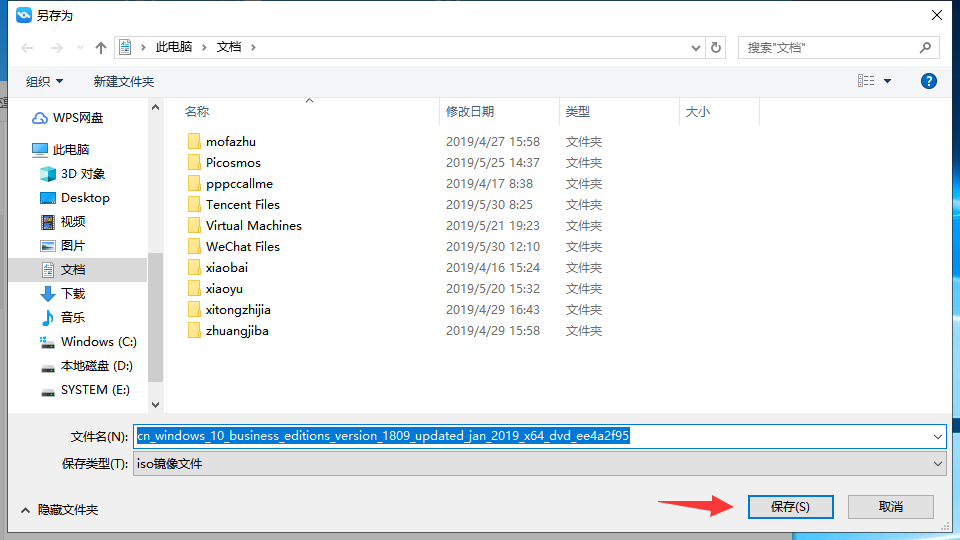The image size is (960, 540).
Task: Click the help question mark icon
Action: [928, 81]
